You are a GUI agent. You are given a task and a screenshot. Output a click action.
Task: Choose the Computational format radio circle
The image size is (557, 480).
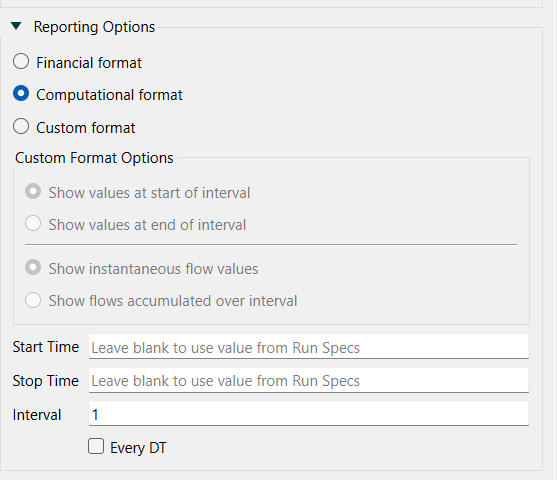21,93
